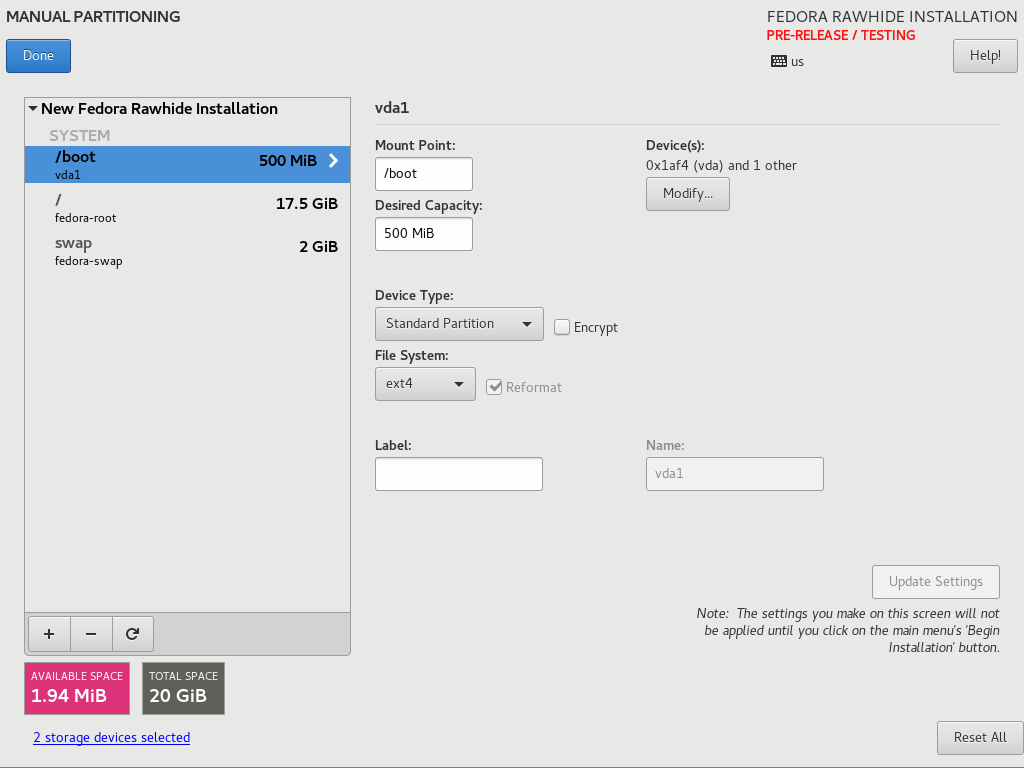The width and height of the screenshot is (1024, 768).
Task: Add a new mount point with plus button
Action: 49,634
